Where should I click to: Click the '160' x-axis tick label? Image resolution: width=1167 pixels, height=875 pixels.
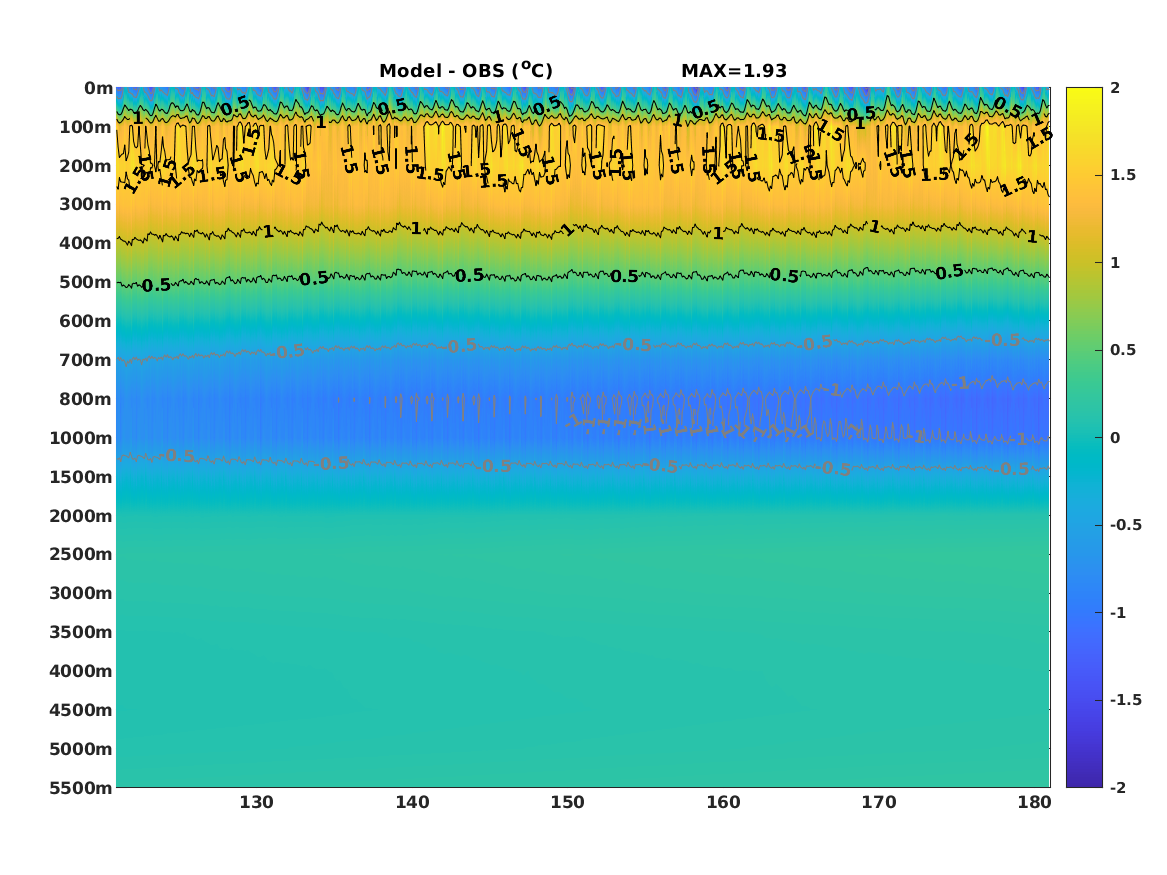(x=723, y=802)
